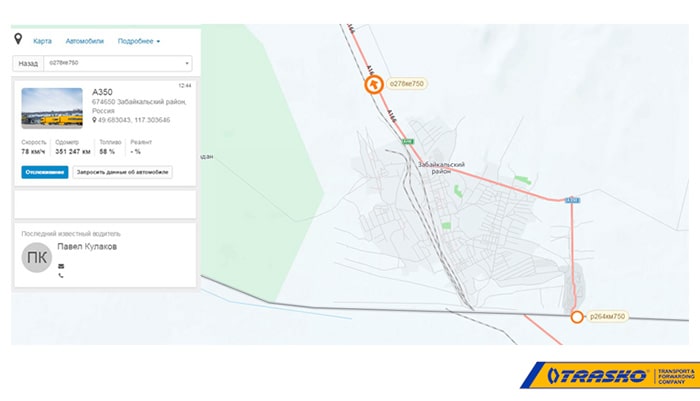This screenshot has height=401, width=700.
Task: Click the р264км750 map label
Action: pos(608,316)
